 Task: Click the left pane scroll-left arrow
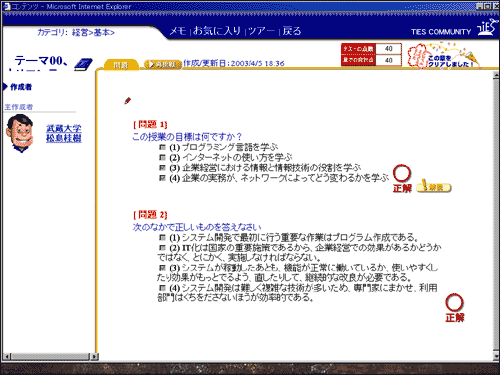click(x=7, y=357)
